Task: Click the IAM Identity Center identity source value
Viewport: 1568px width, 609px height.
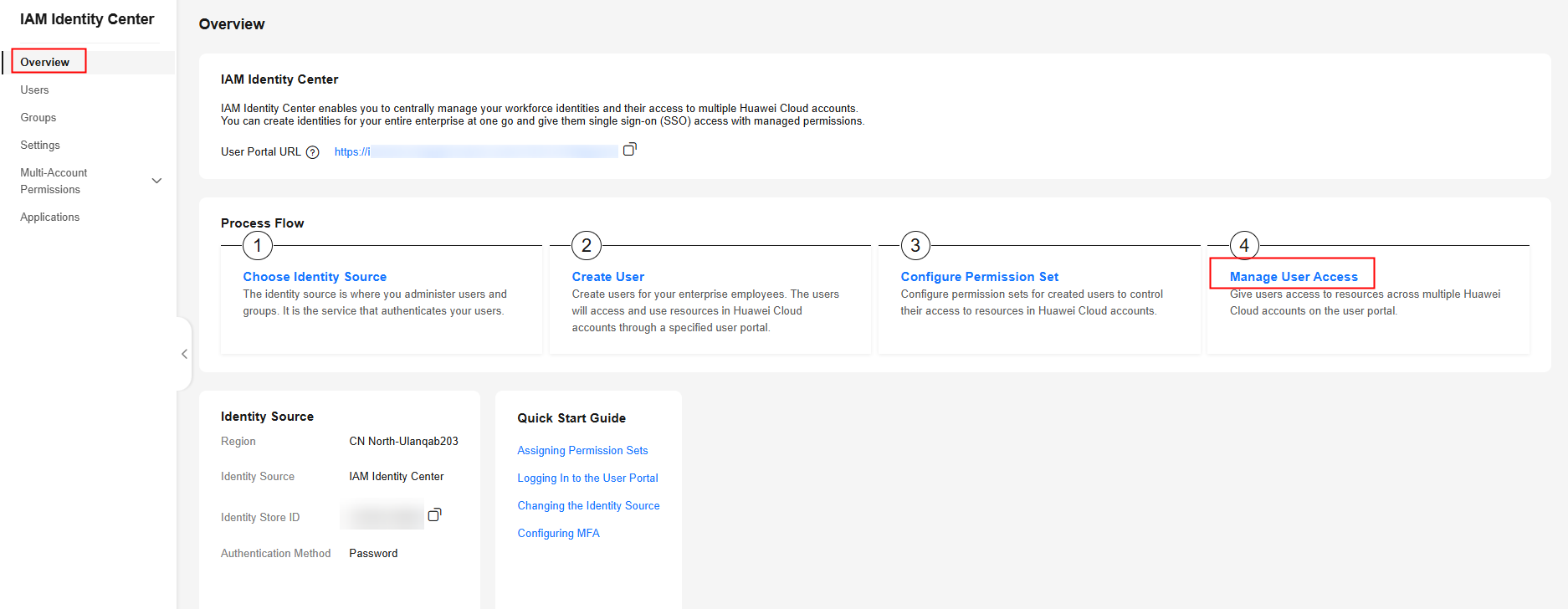Action: click(x=397, y=476)
